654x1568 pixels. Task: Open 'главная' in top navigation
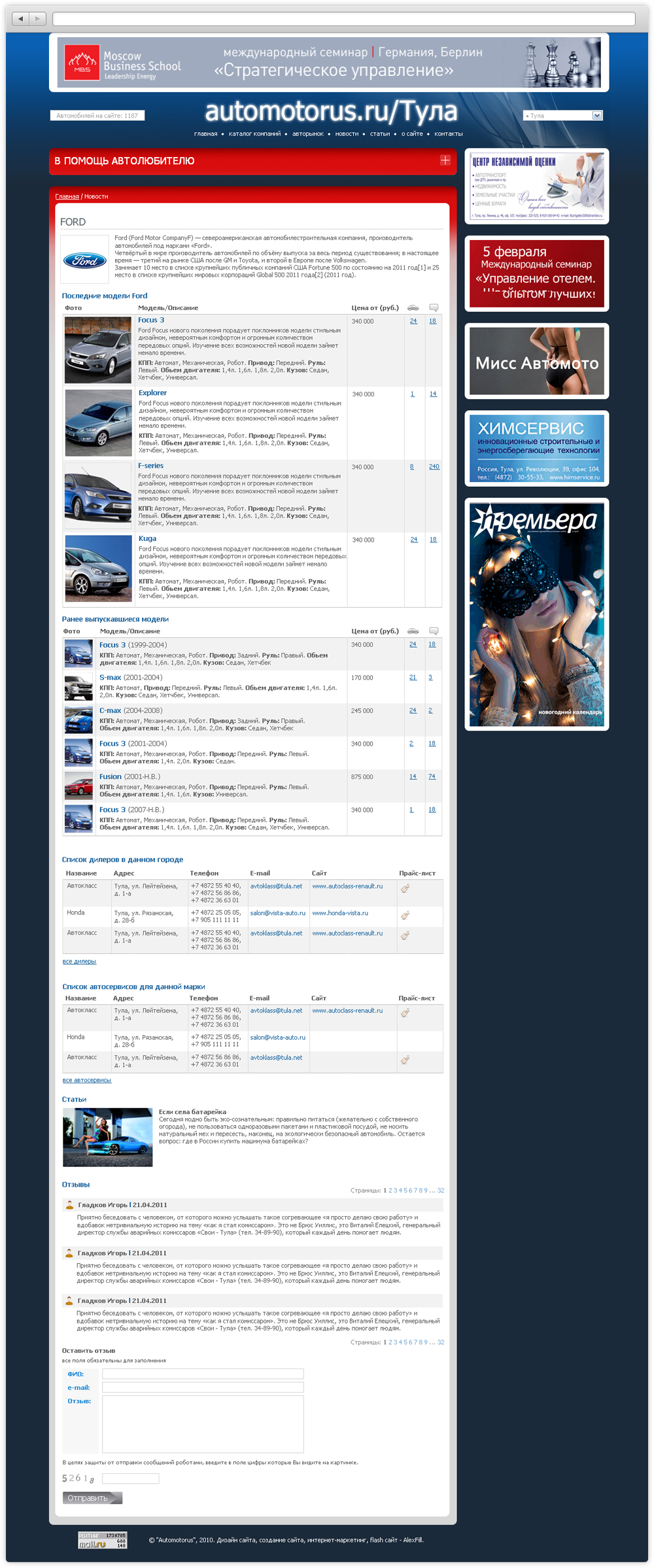tap(205, 134)
